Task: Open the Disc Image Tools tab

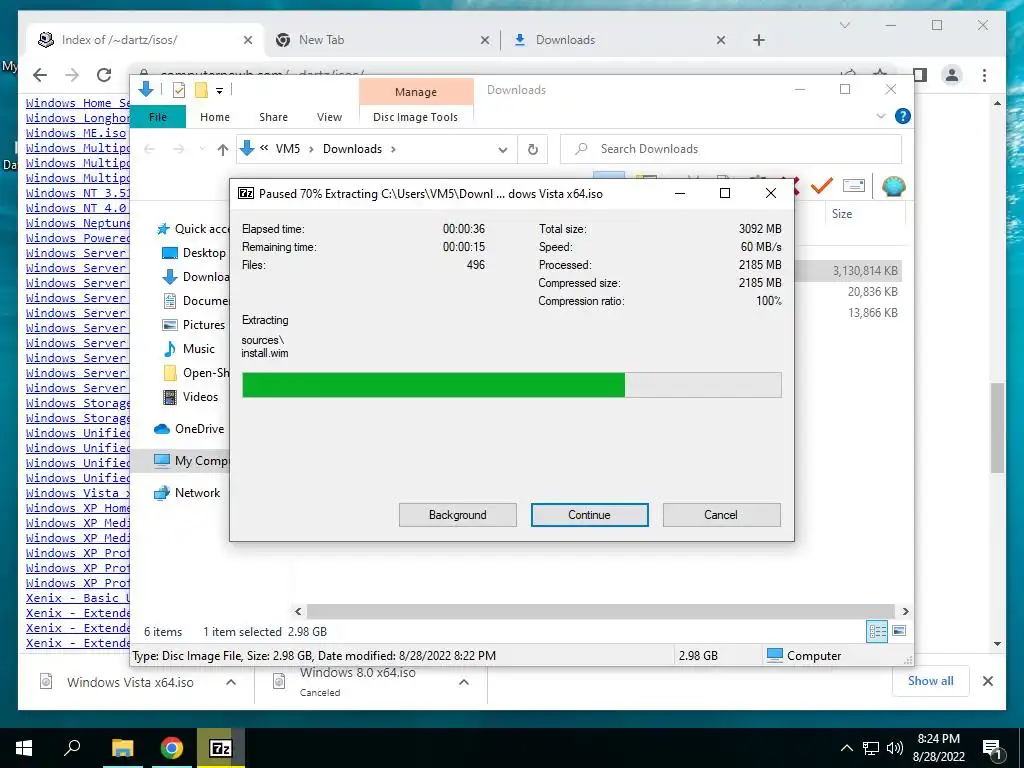Action: [415, 117]
